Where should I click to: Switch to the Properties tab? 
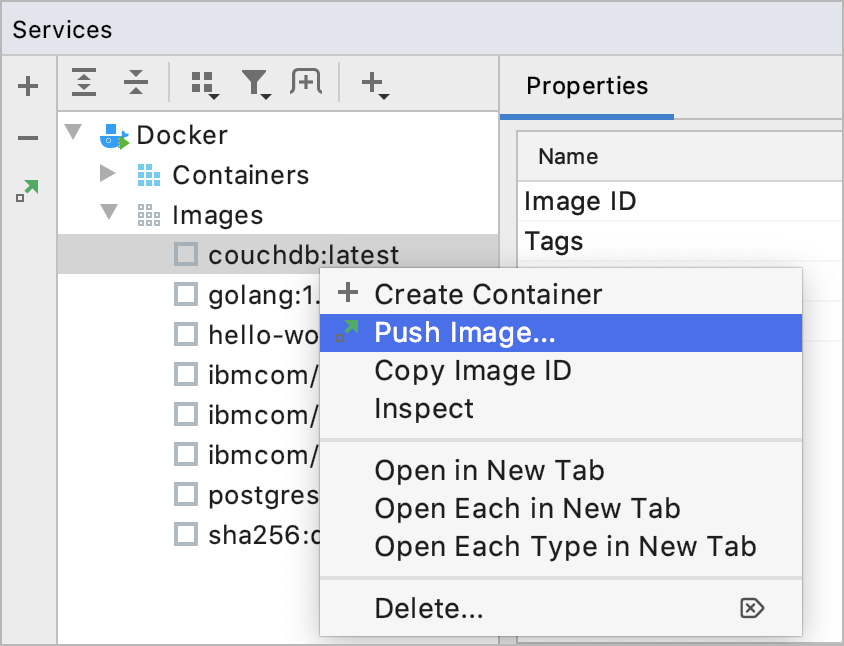[587, 87]
